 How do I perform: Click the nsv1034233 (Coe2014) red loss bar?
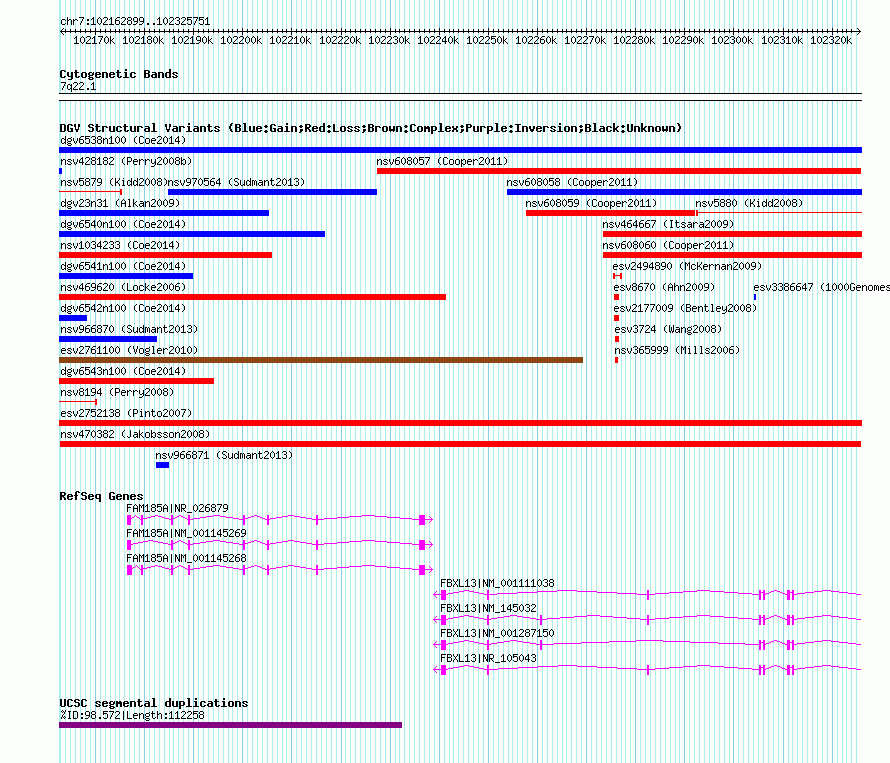(165, 255)
